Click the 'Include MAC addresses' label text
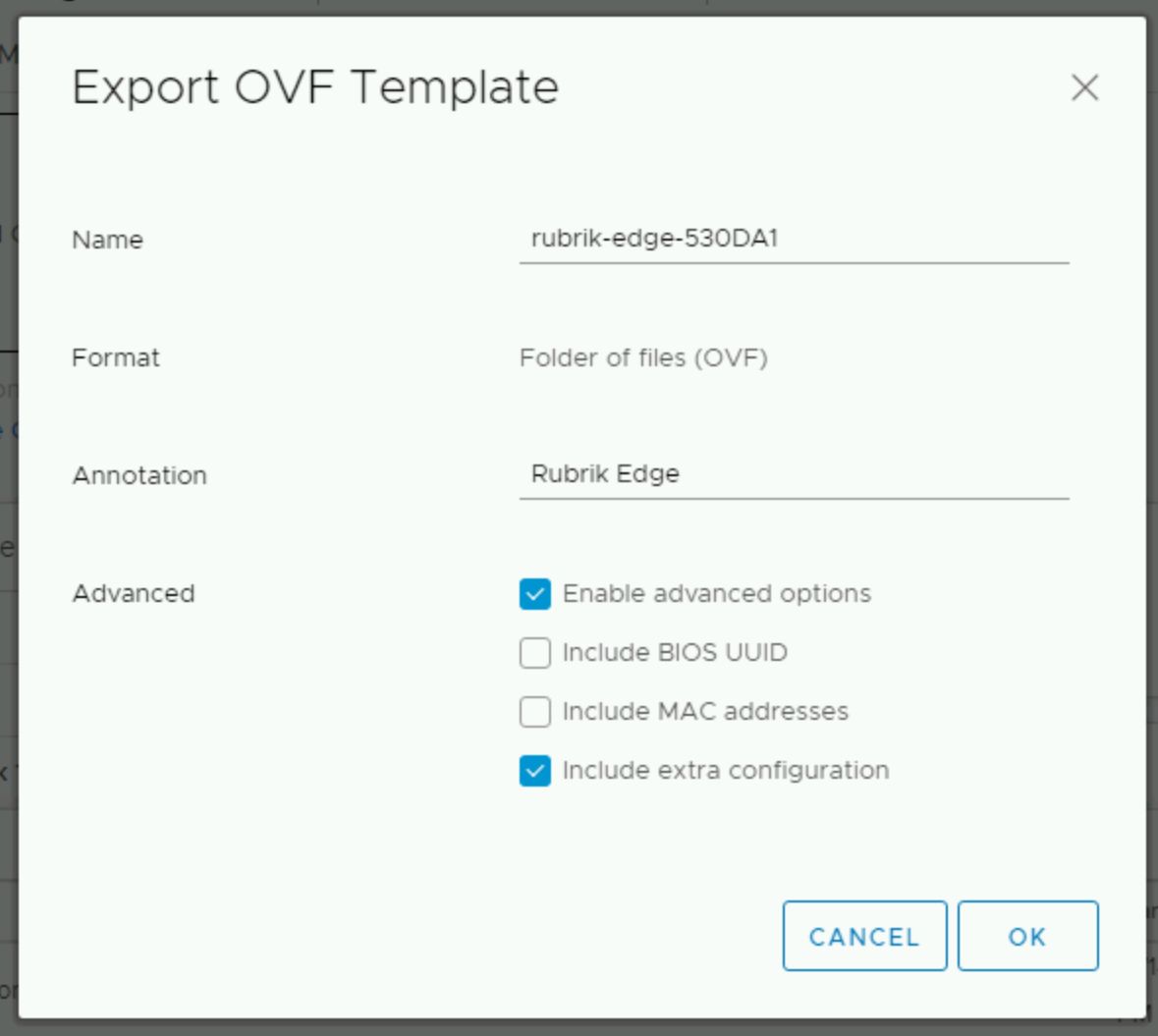This screenshot has height=1036, width=1158. click(705, 712)
